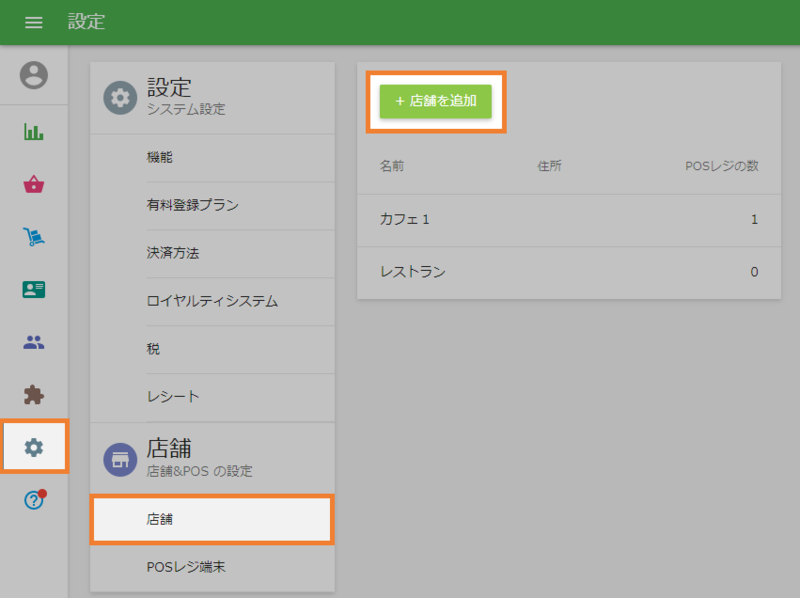
Task: Click the user account avatar icon
Action: [34, 75]
